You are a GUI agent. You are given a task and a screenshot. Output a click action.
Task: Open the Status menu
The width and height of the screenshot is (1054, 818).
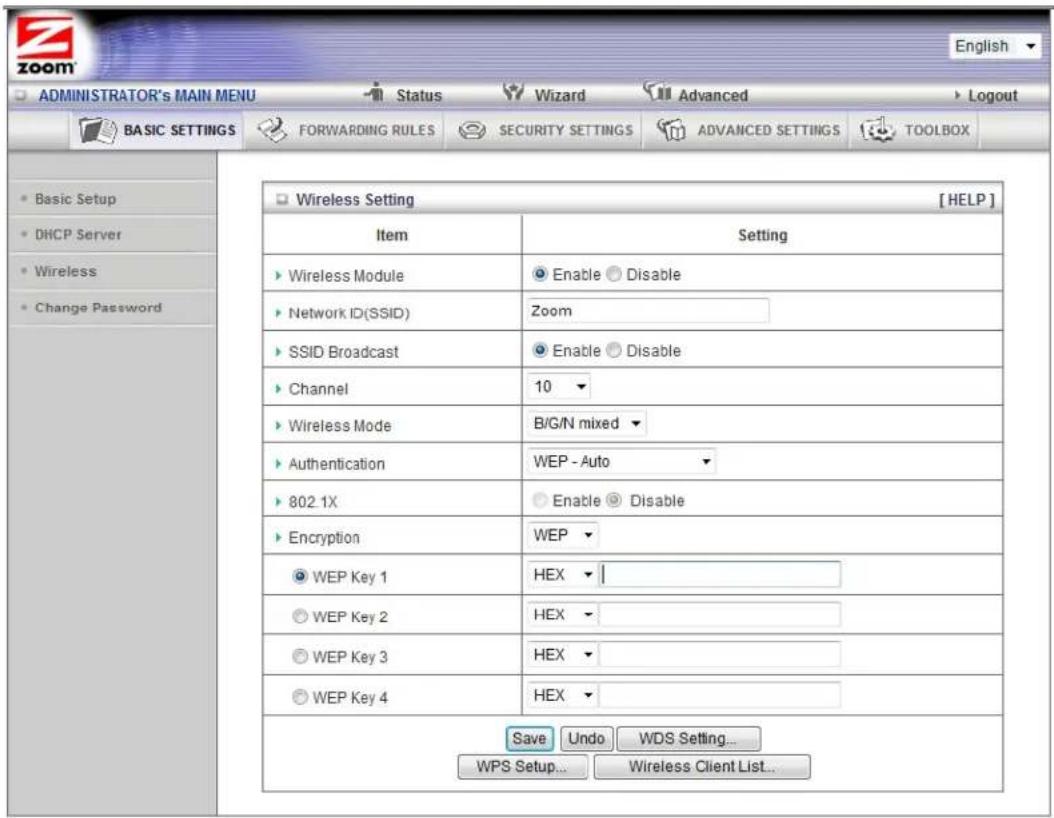point(419,95)
